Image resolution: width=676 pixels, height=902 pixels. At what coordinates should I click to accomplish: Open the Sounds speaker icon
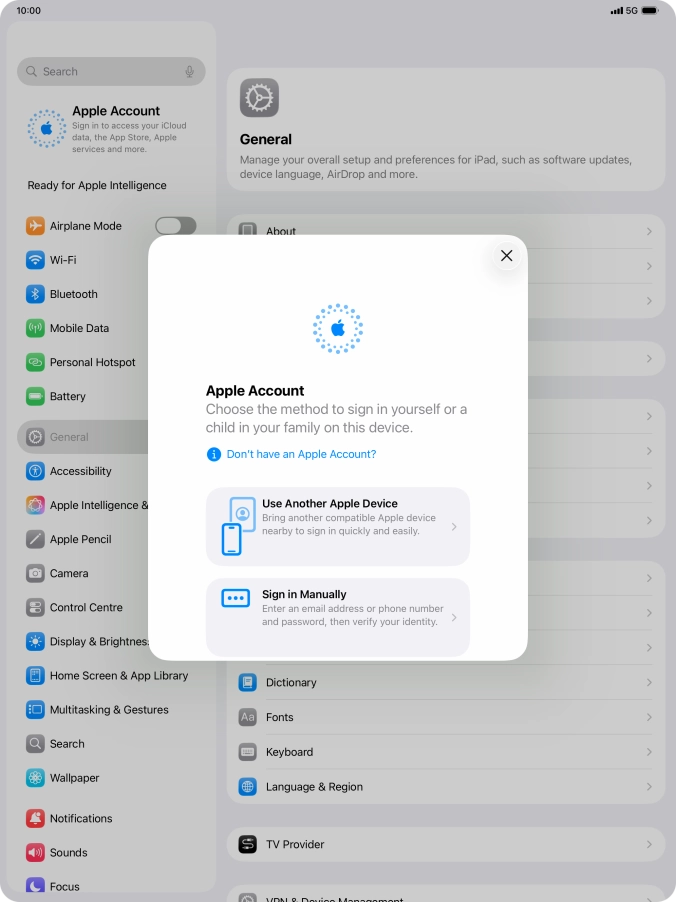(36, 853)
